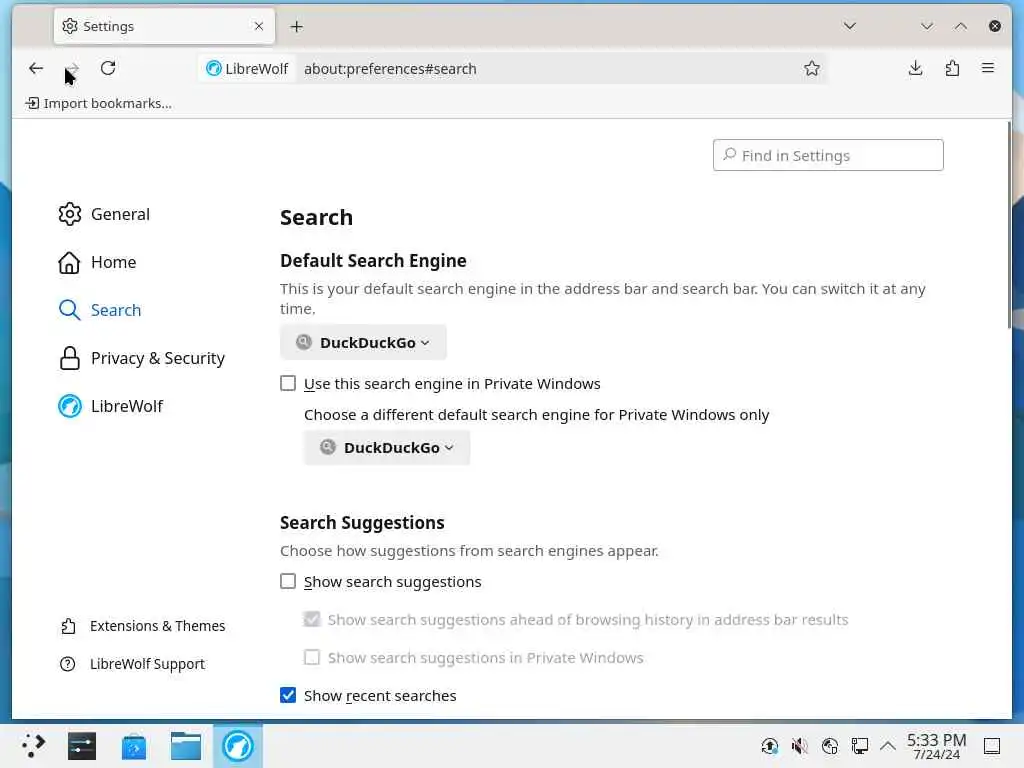Open Privacy & Security settings
The image size is (1024, 768).
click(x=142, y=359)
